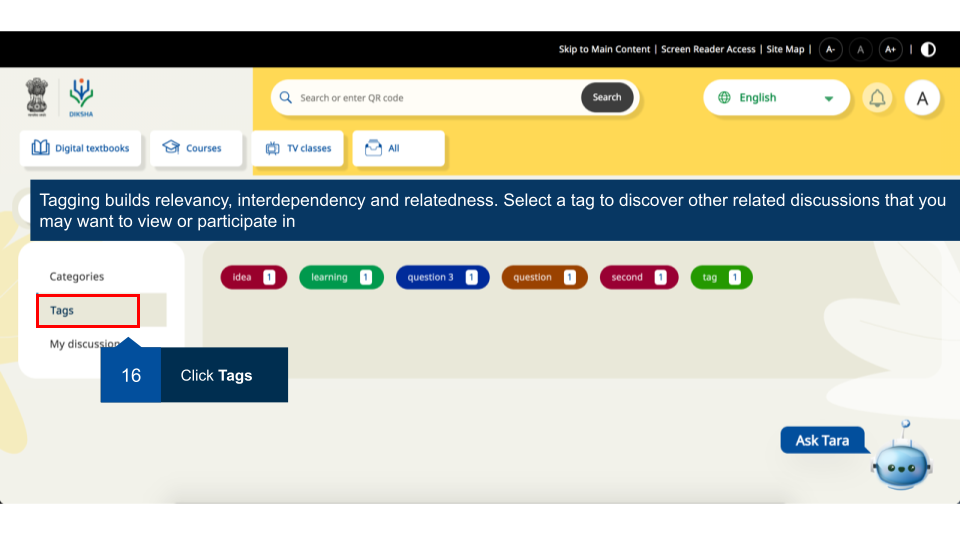
Task: Decrease font size with A- button
Action: [830, 49]
